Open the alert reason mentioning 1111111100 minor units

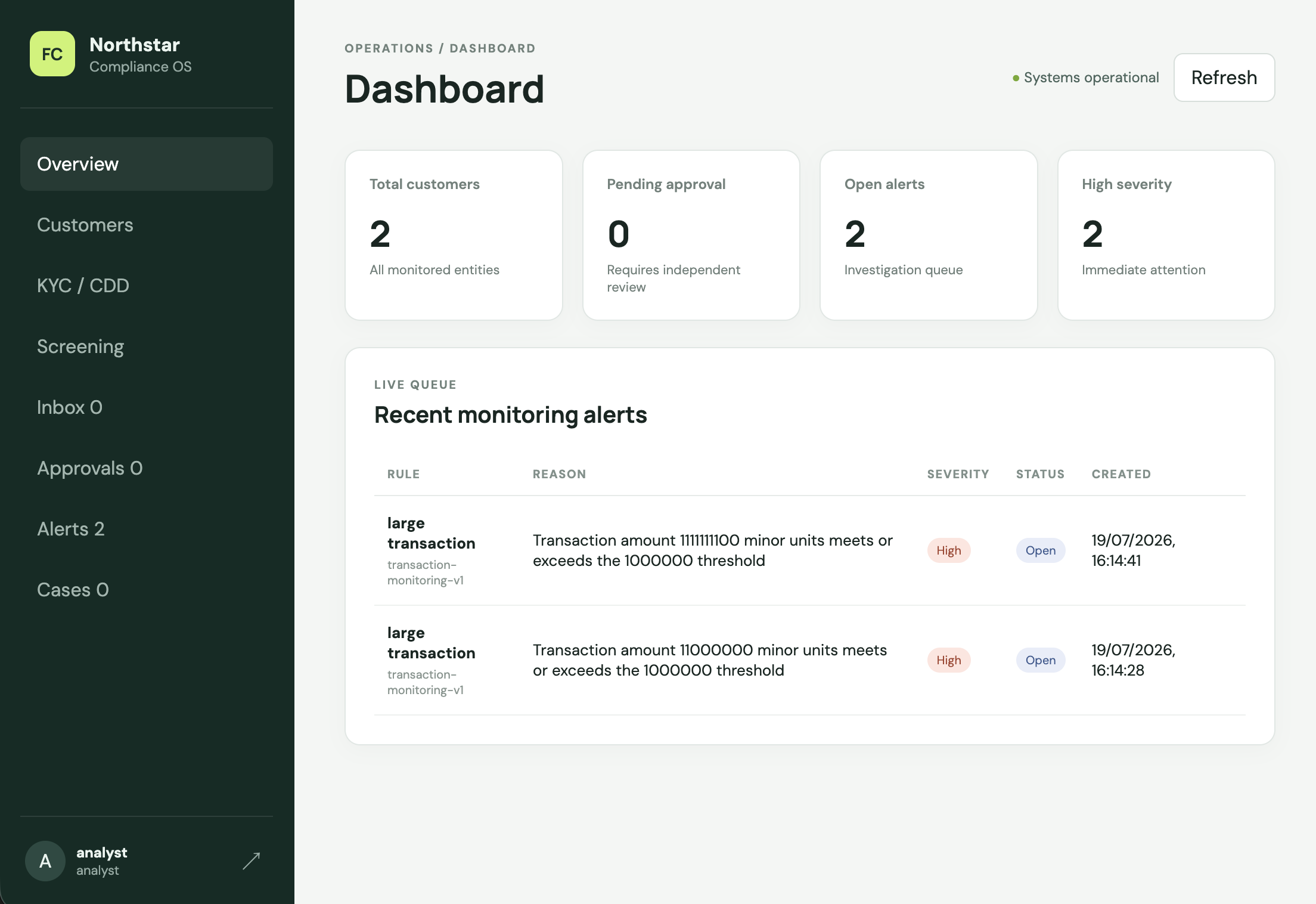(713, 550)
